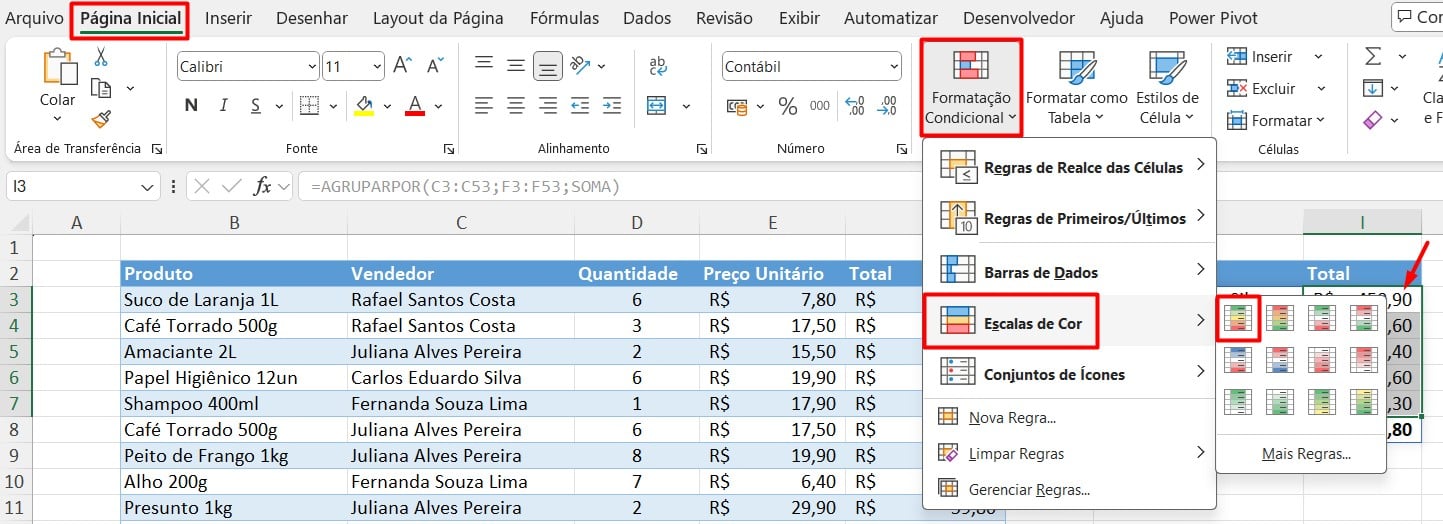Toggle the bottom align button
Image resolution: width=1443 pixels, height=524 pixels.
(x=547, y=65)
